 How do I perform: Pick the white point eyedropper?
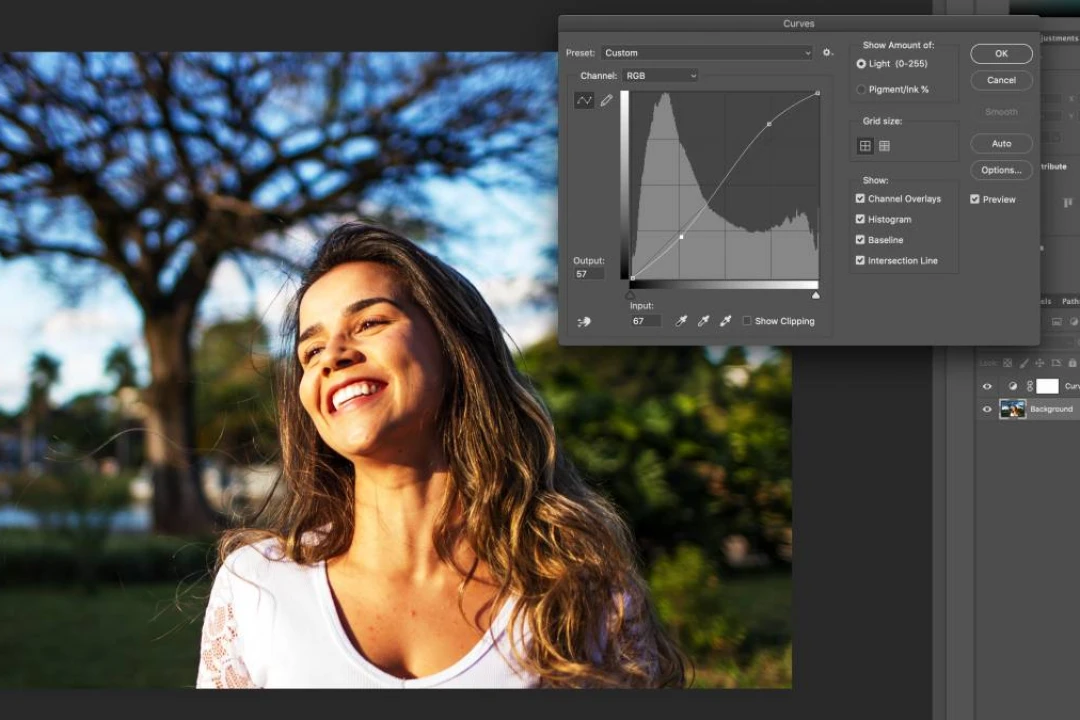coord(725,321)
